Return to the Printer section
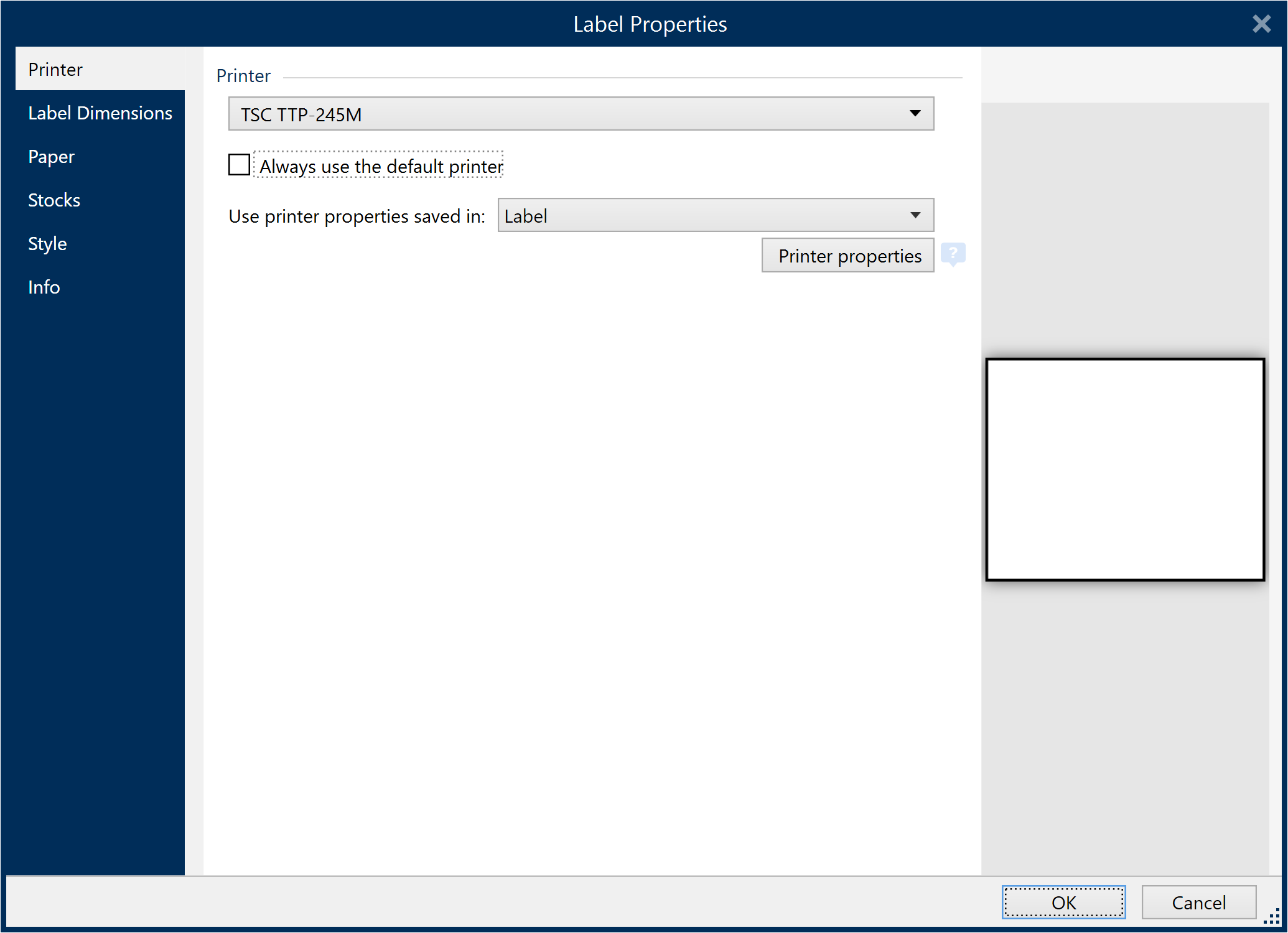Image resolution: width=1288 pixels, height=933 pixels. (55, 69)
